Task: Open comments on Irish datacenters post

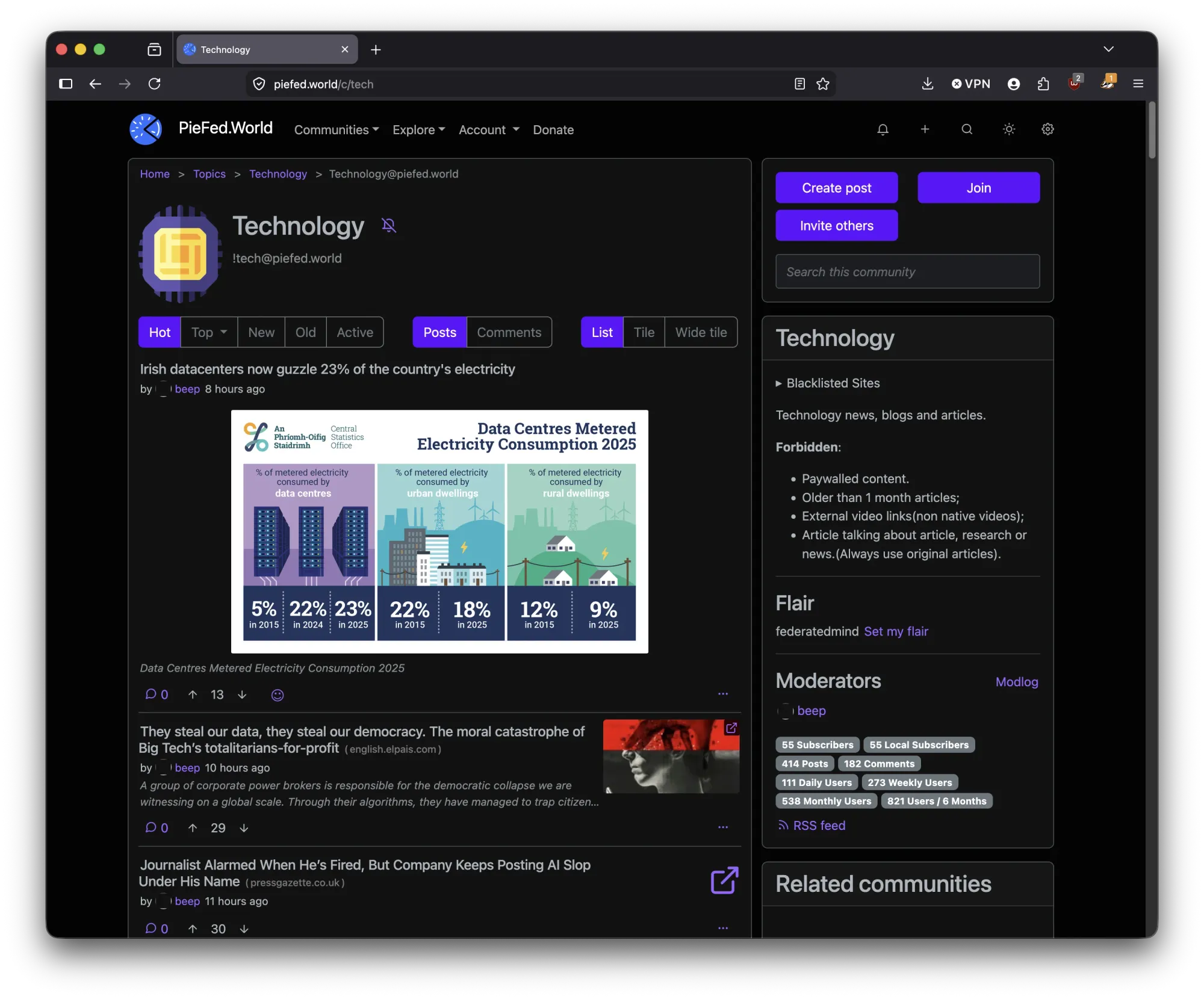Action: [157, 694]
